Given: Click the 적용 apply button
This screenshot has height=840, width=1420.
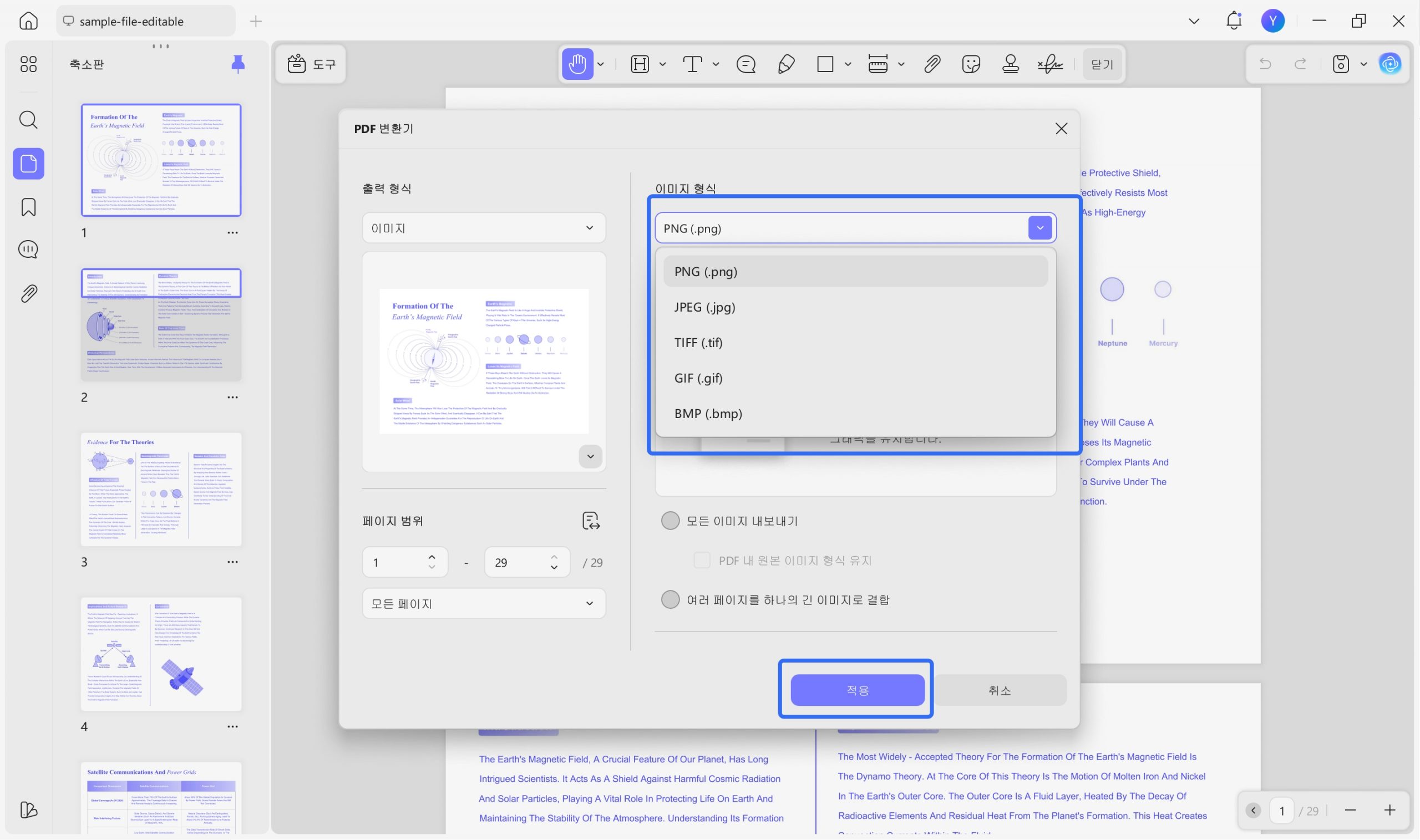Looking at the screenshot, I should pyautogui.click(x=857, y=690).
